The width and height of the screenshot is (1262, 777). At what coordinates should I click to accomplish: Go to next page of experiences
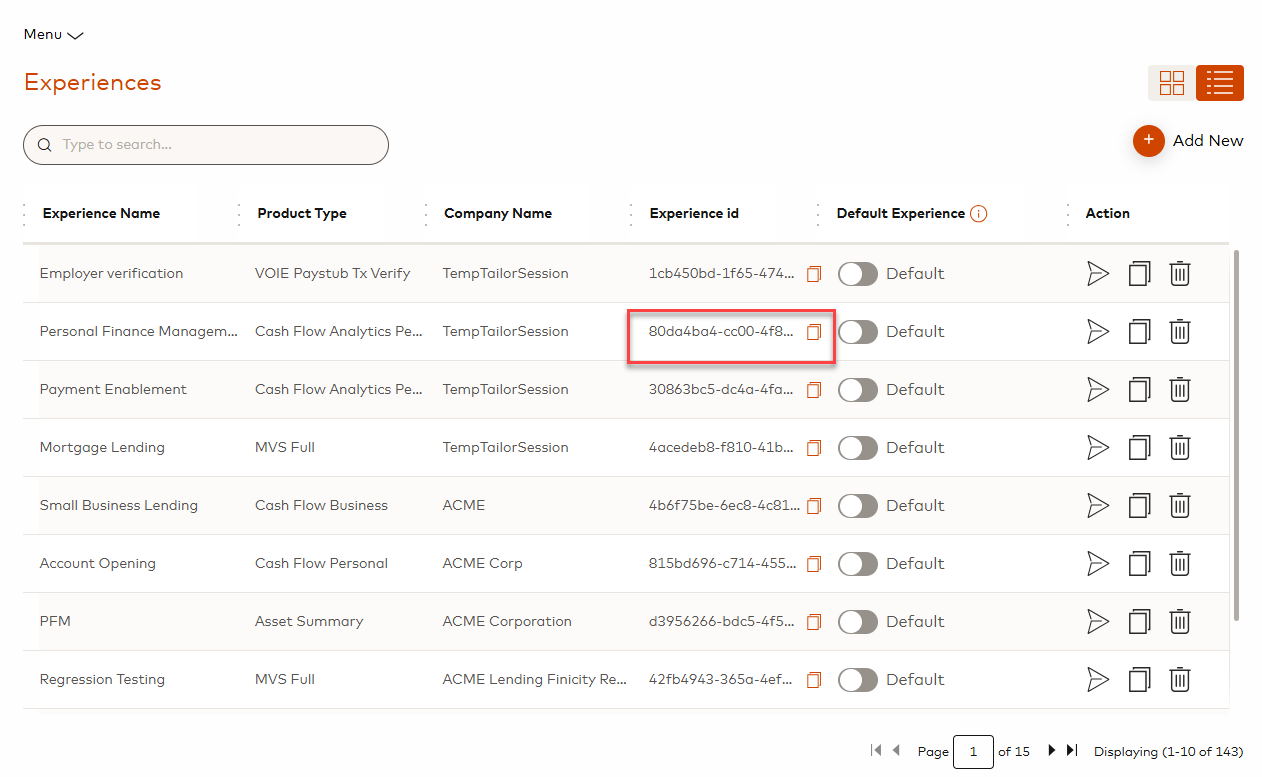click(1051, 750)
